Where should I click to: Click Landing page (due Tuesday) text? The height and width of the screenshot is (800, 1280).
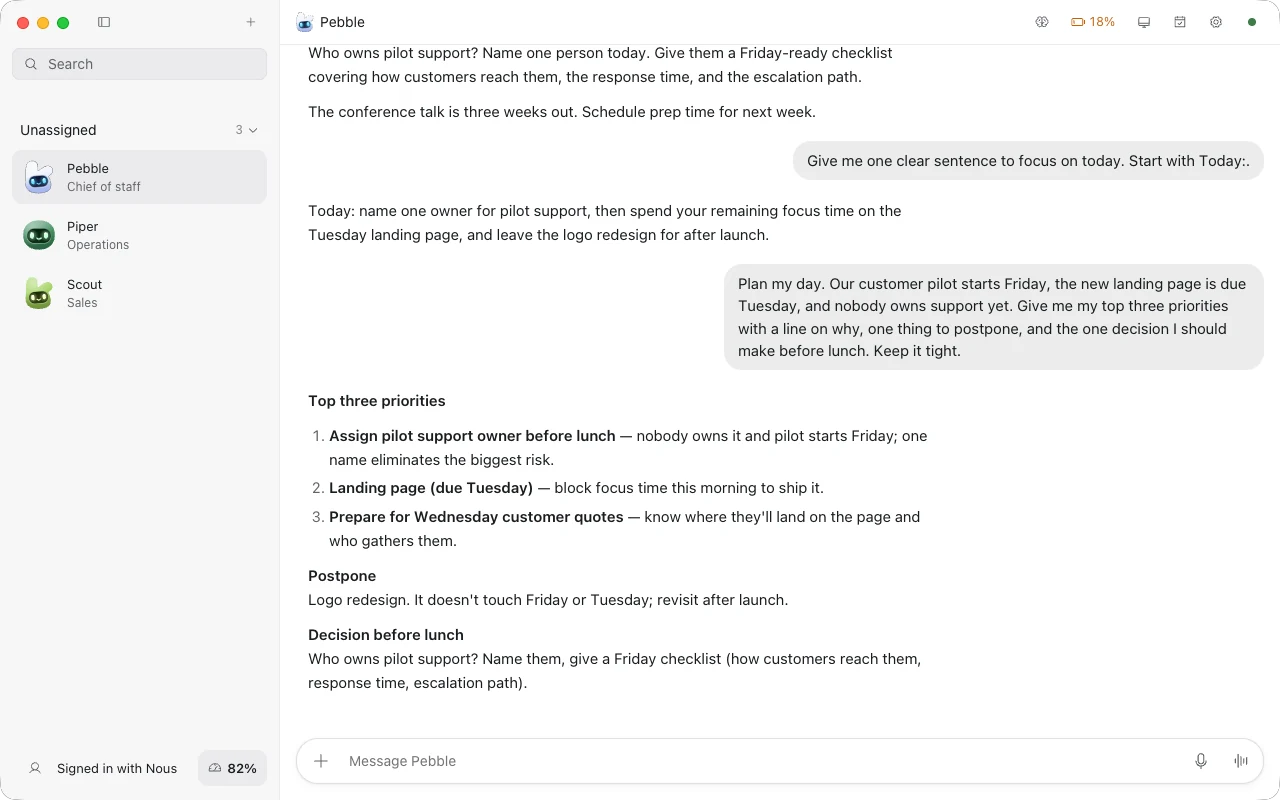(431, 488)
